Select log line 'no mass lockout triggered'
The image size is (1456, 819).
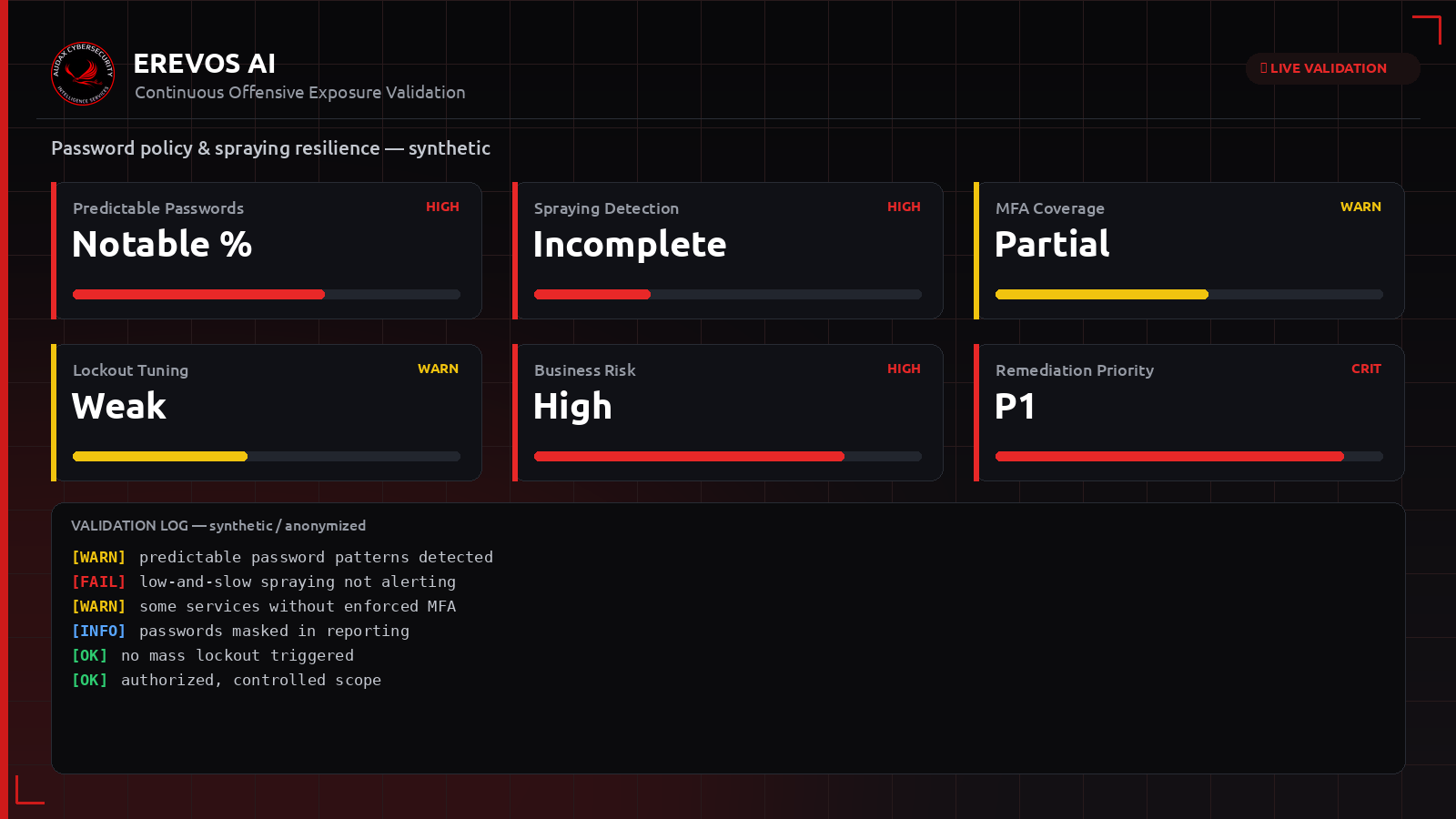click(x=238, y=655)
